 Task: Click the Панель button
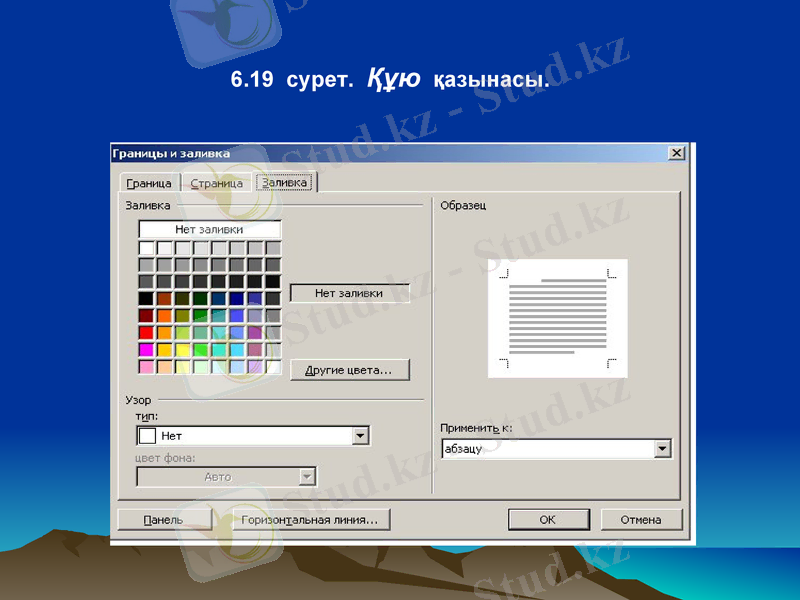coord(164,519)
